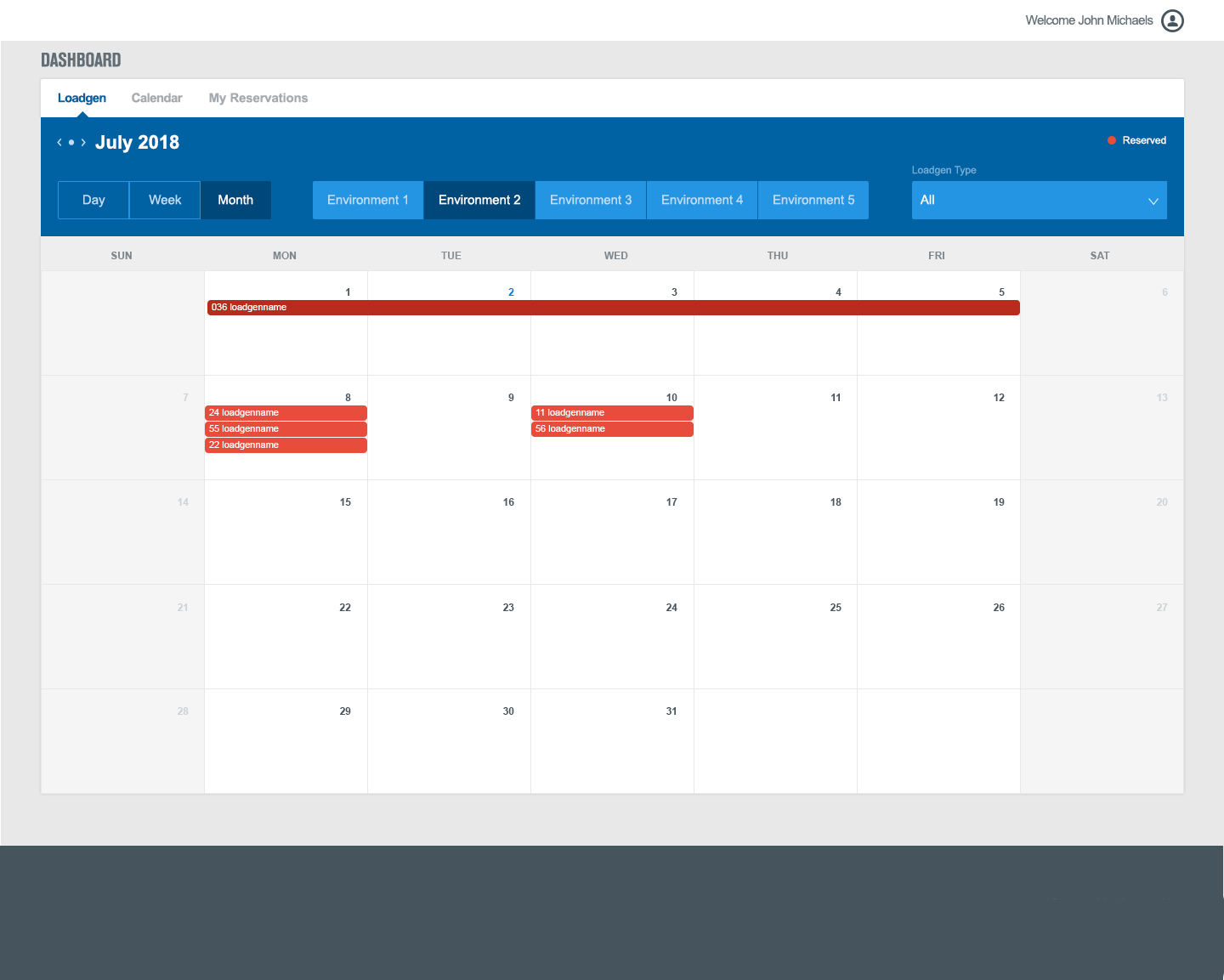Go to previous month arrow
Image resolution: width=1224 pixels, height=980 pixels.
click(59, 142)
